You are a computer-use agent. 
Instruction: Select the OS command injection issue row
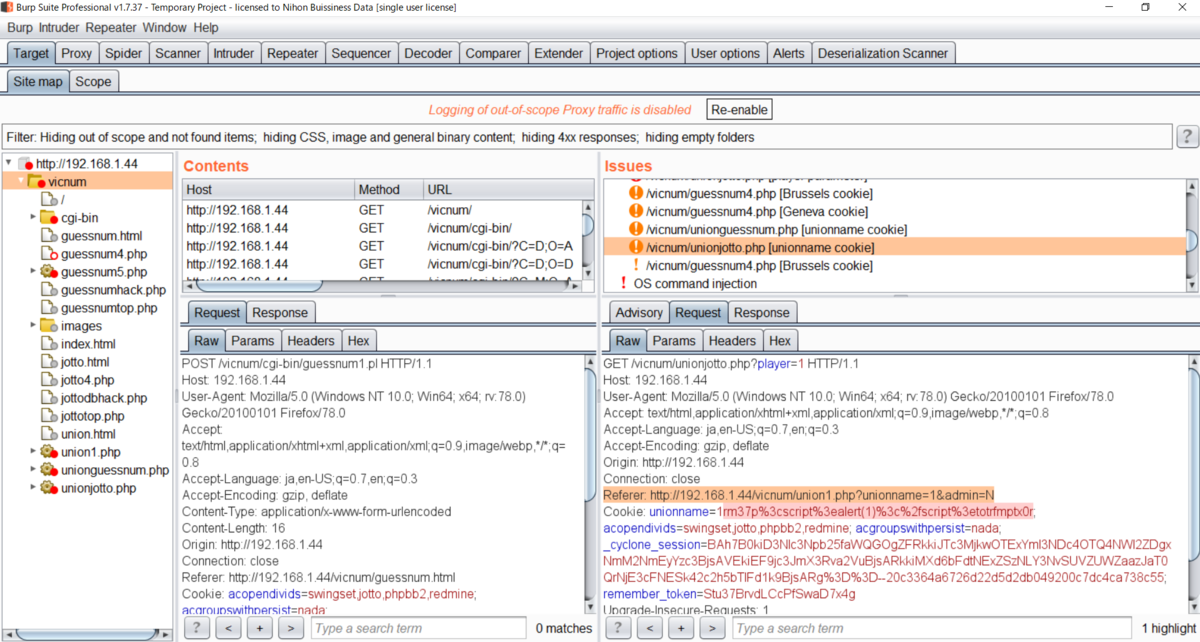894,284
